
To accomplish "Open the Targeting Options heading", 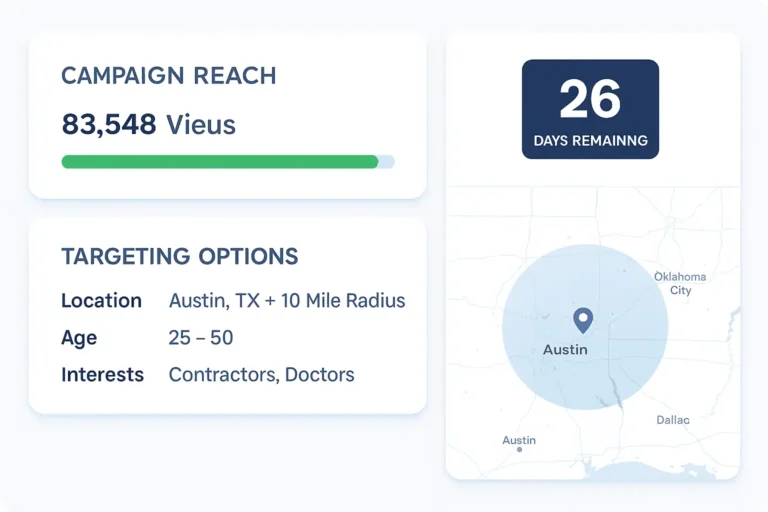I will (180, 256).
